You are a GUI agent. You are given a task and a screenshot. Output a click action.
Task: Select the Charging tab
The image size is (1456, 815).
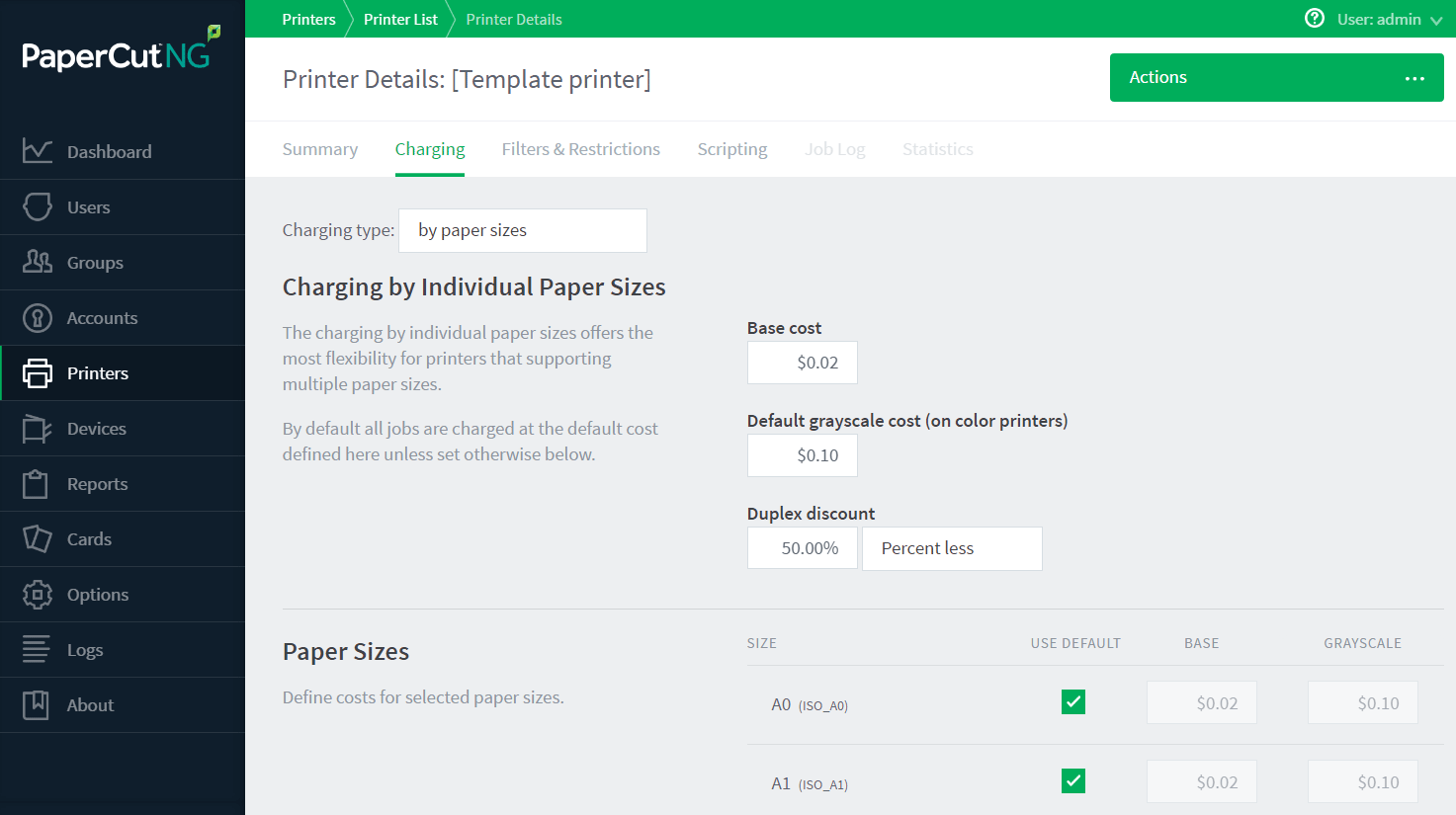point(430,149)
